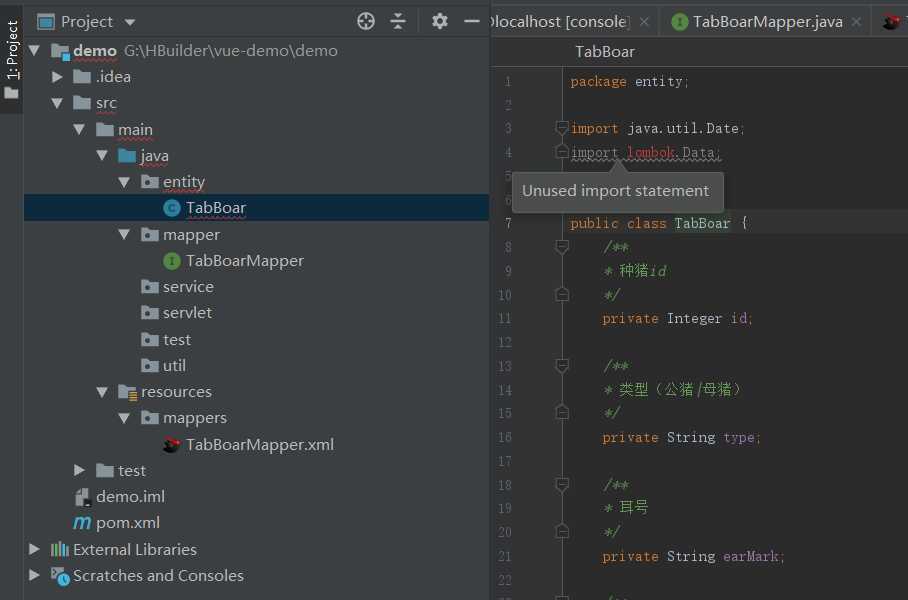The height and width of the screenshot is (600, 908).
Task: Click the TabBoar breadcrumb in editor
Action: click(x=605, y=52)
